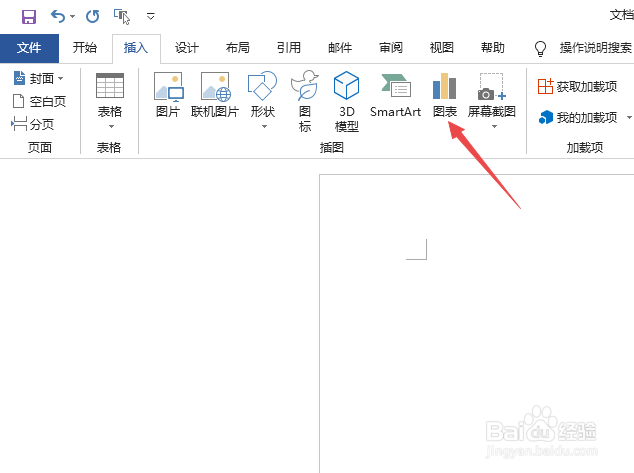Expand the 屏幕截图 dropdown arrow
The image size is (634, 473).
pyautogui.click(x=494, y=127)
